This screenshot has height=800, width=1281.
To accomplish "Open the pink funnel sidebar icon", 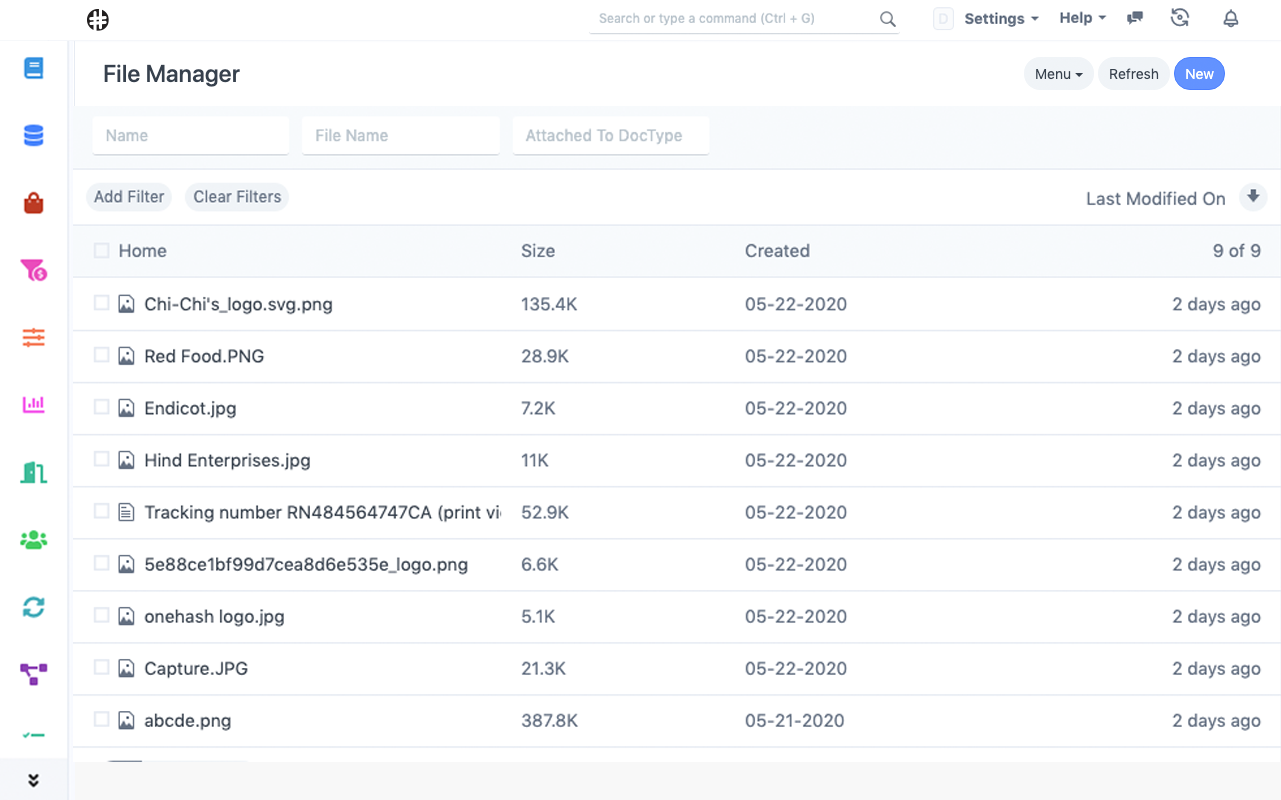I will pyautogui.click(x=34, y=270).
